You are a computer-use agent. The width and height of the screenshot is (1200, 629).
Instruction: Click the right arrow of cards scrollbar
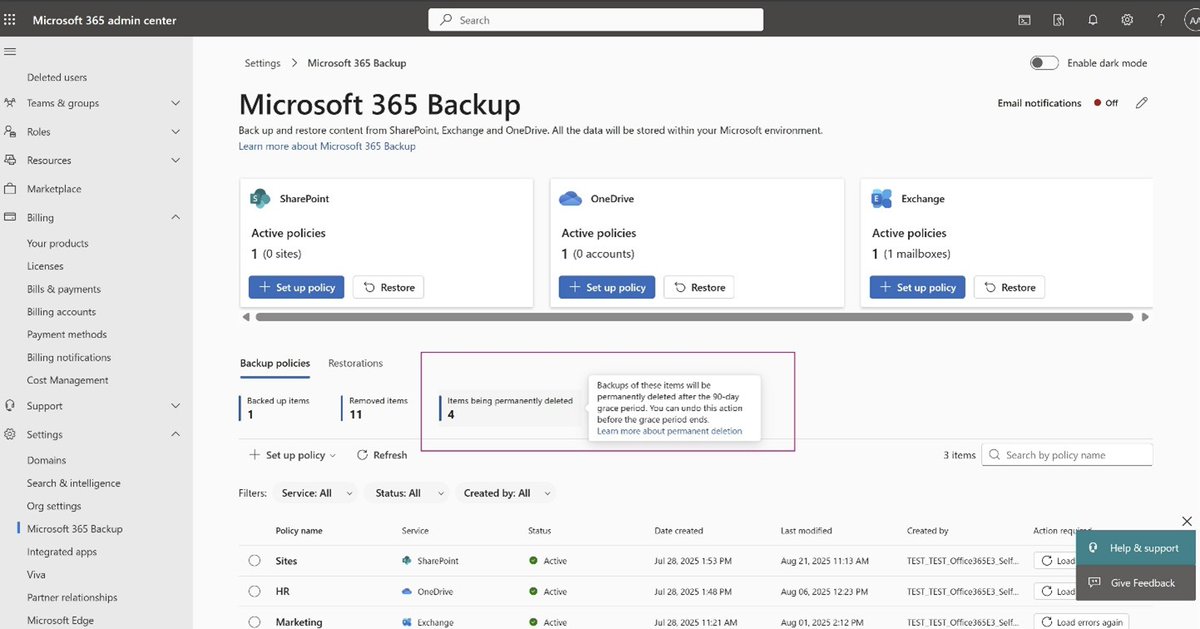pos(1146,317)
